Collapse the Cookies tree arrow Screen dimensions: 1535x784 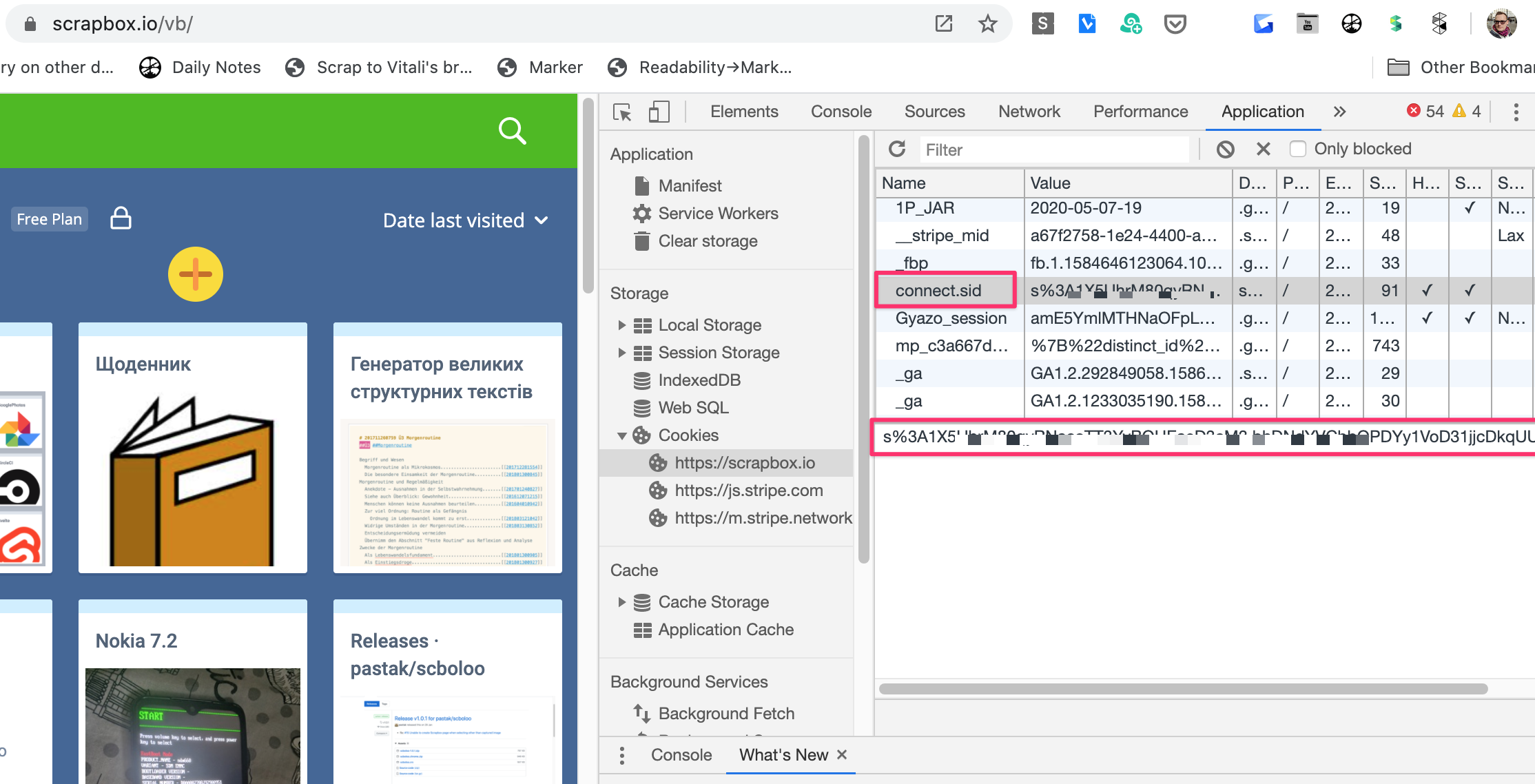coord(621,435)
